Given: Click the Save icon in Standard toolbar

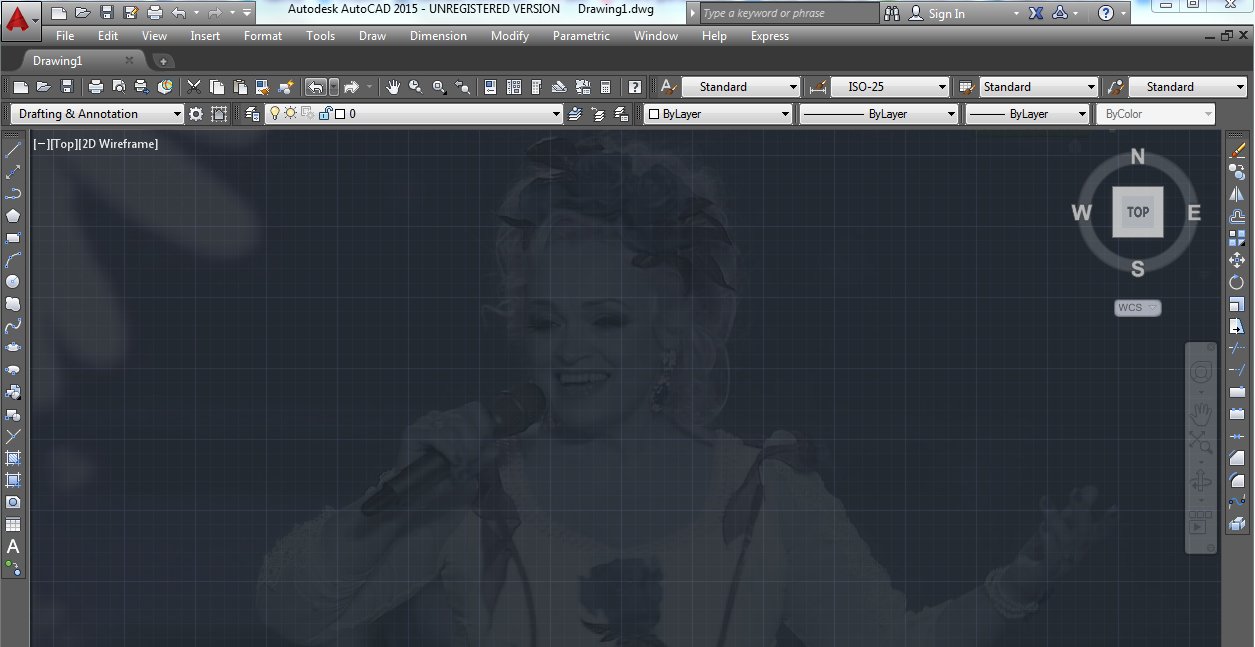Looking at the screenshot, I should coord(67,87).
